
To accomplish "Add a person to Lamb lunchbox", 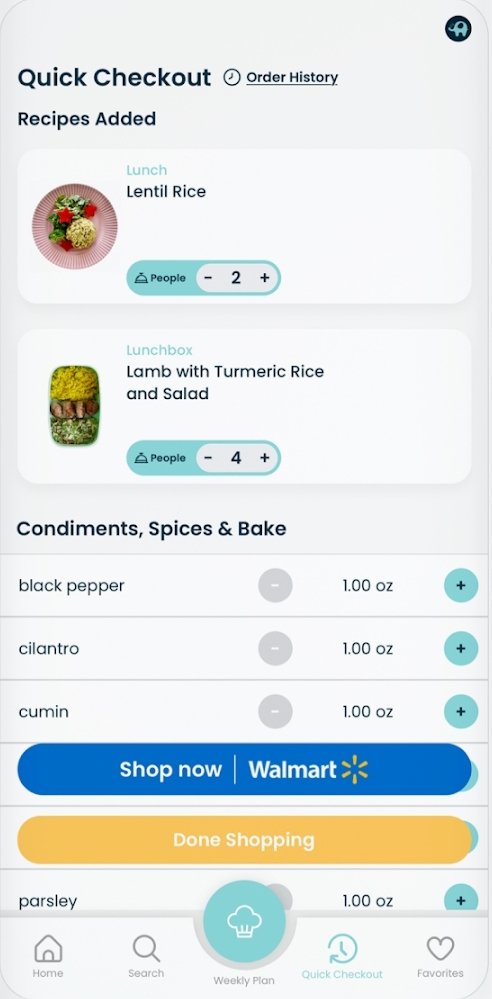I will coord(264,457).
